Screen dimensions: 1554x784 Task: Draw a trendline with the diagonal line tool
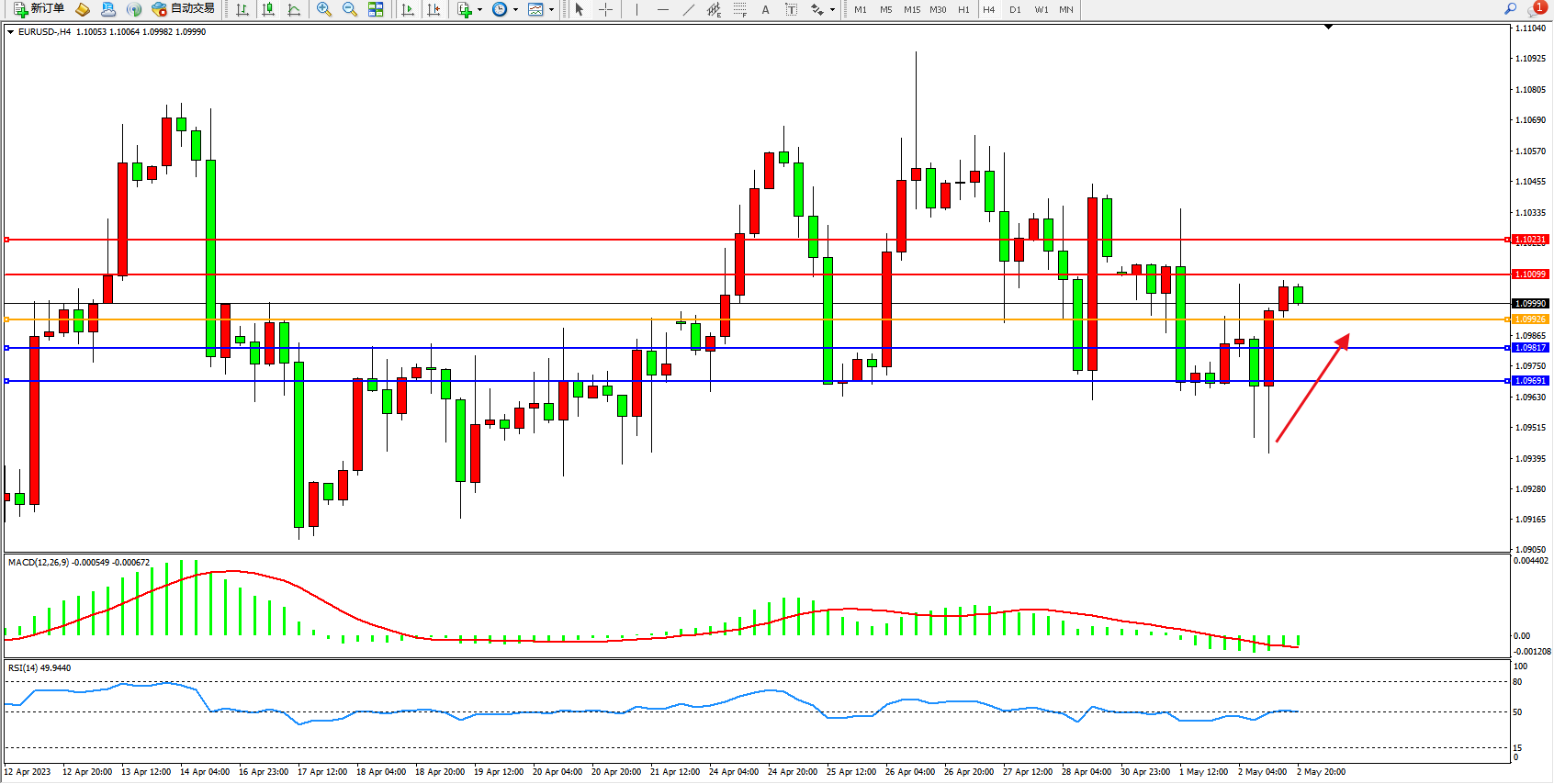click(688, 9)
